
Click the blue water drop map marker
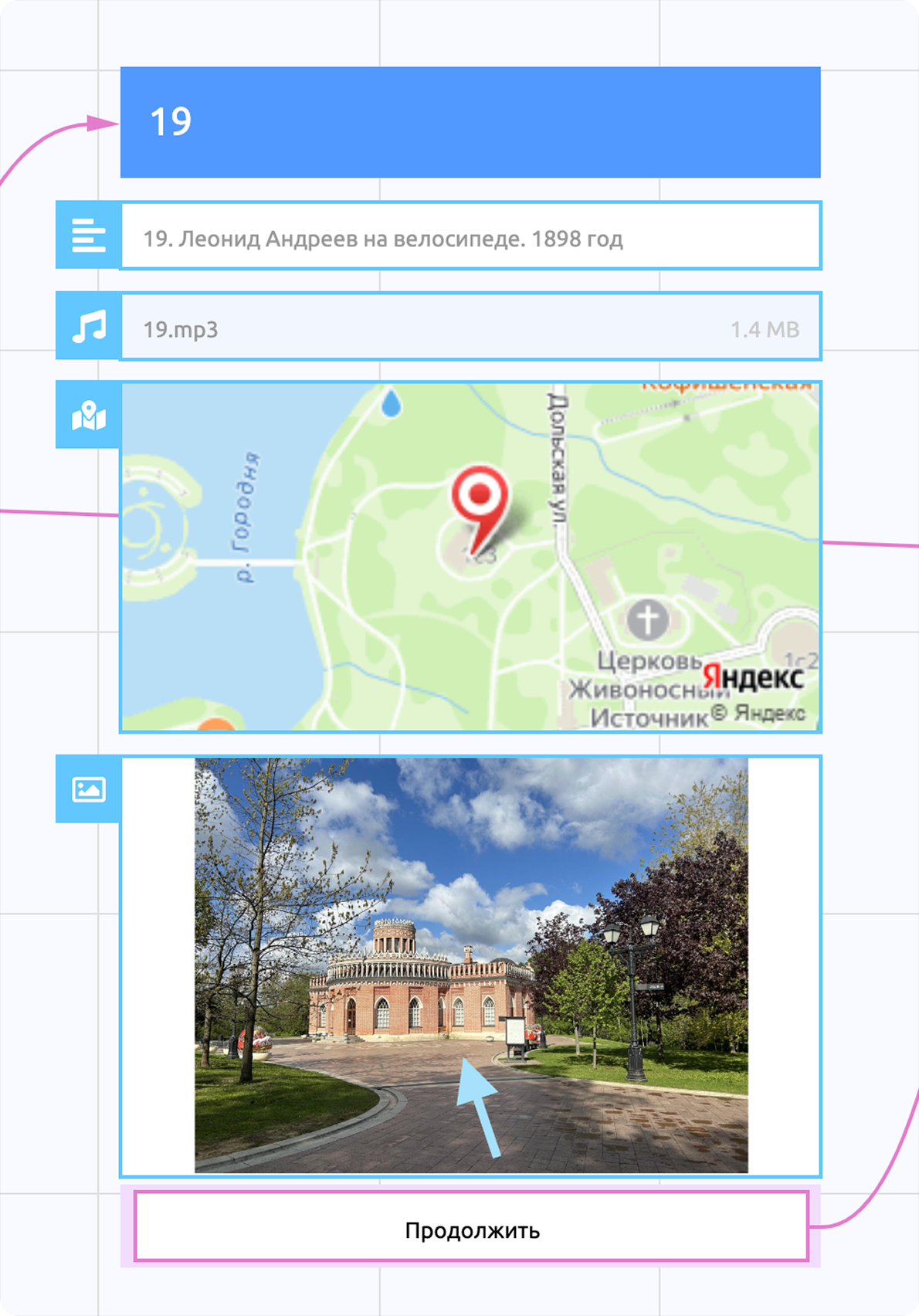coord(392,402)
